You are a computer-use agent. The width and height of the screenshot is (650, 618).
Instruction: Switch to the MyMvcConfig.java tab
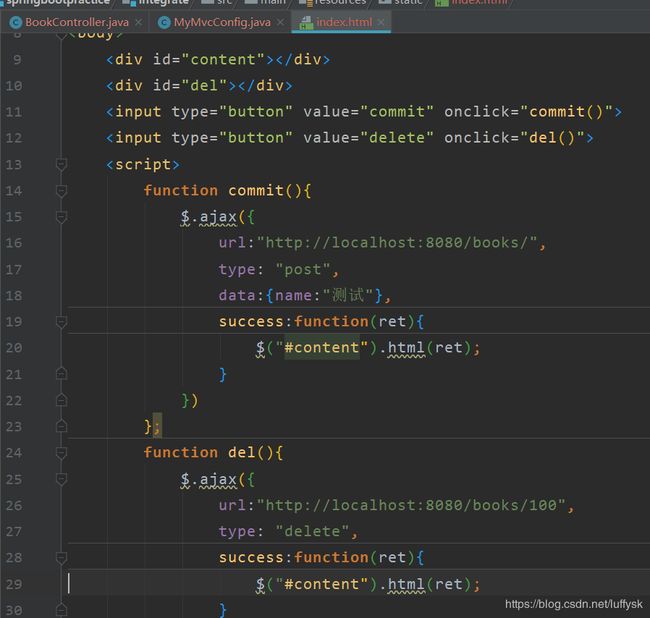pos(222,22)
